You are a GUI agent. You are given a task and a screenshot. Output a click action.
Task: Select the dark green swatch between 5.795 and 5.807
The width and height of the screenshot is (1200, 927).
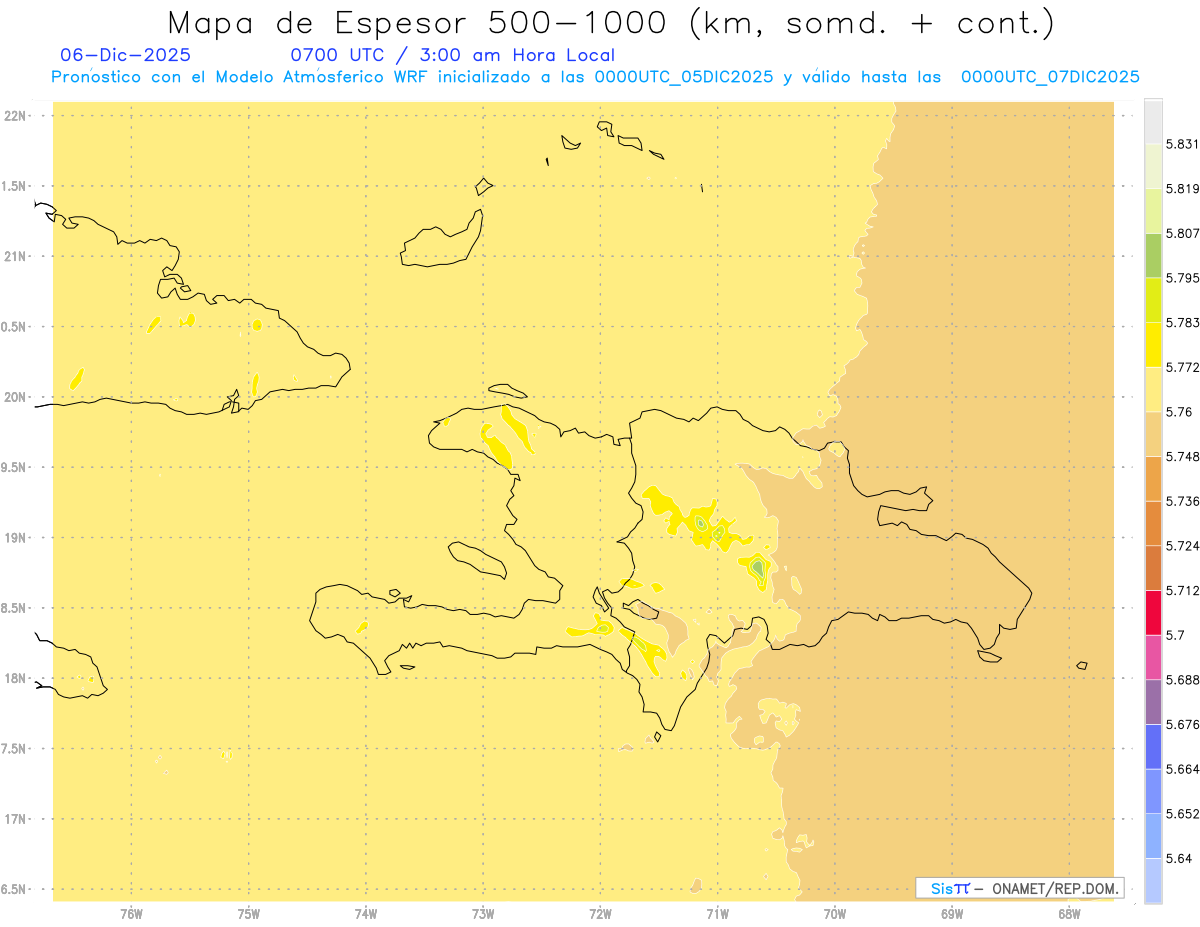tap(1153, 255)
